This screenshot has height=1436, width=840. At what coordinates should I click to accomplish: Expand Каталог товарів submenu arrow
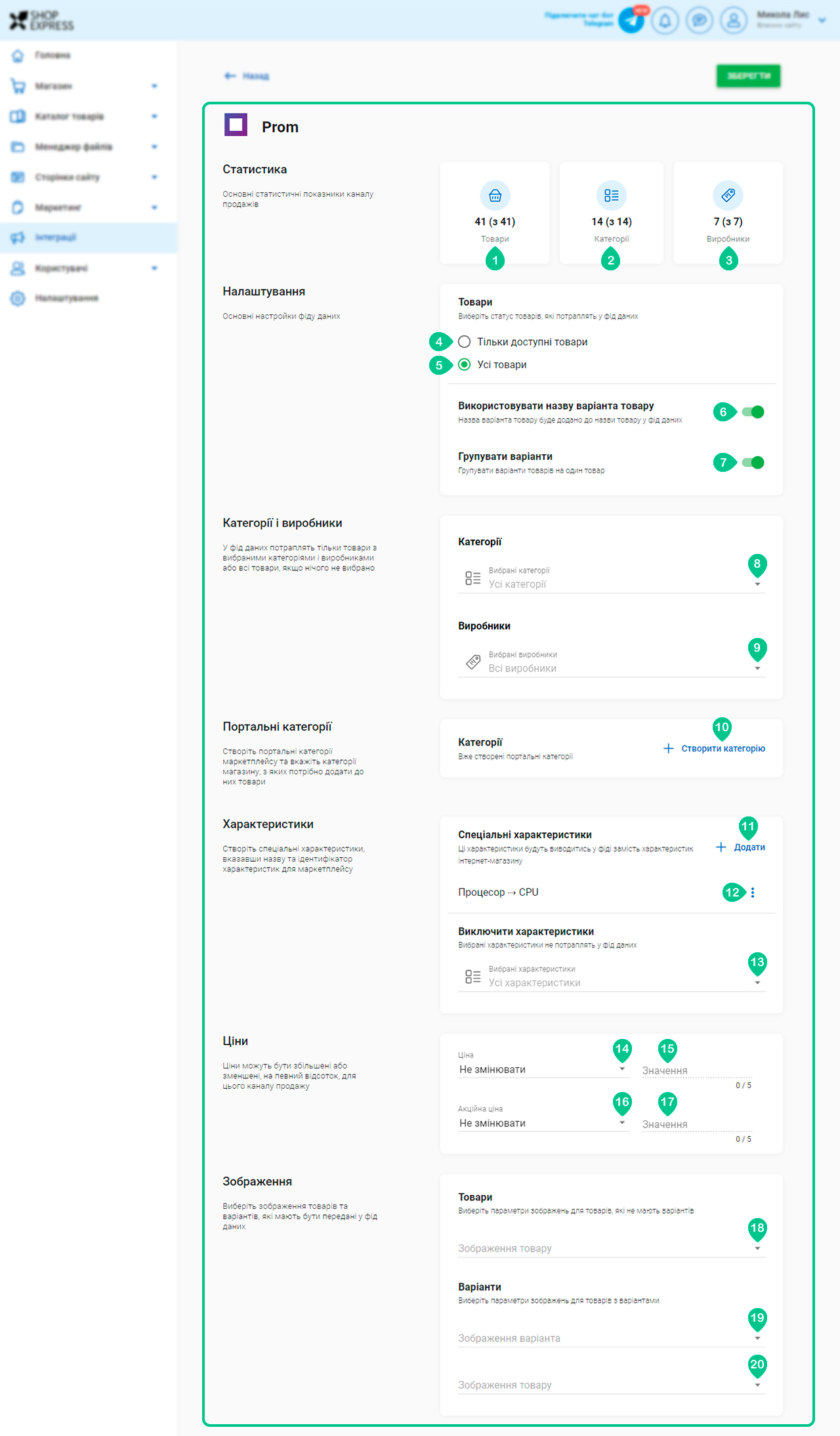point(154,116)
